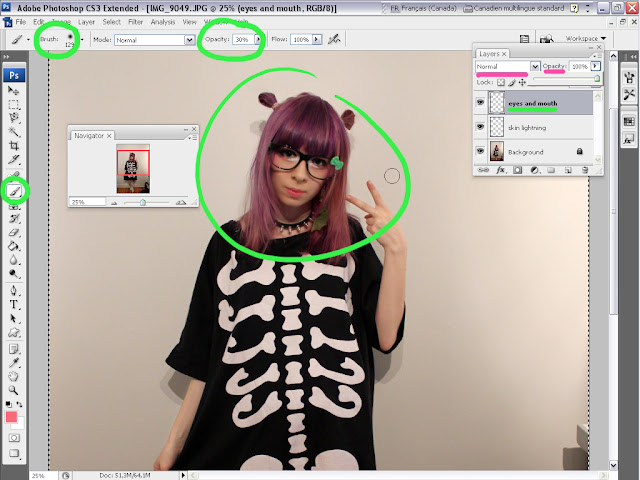Toggle Quick Mask mode
The width and height of the screenshot is (640, 480).
[14, 438]
